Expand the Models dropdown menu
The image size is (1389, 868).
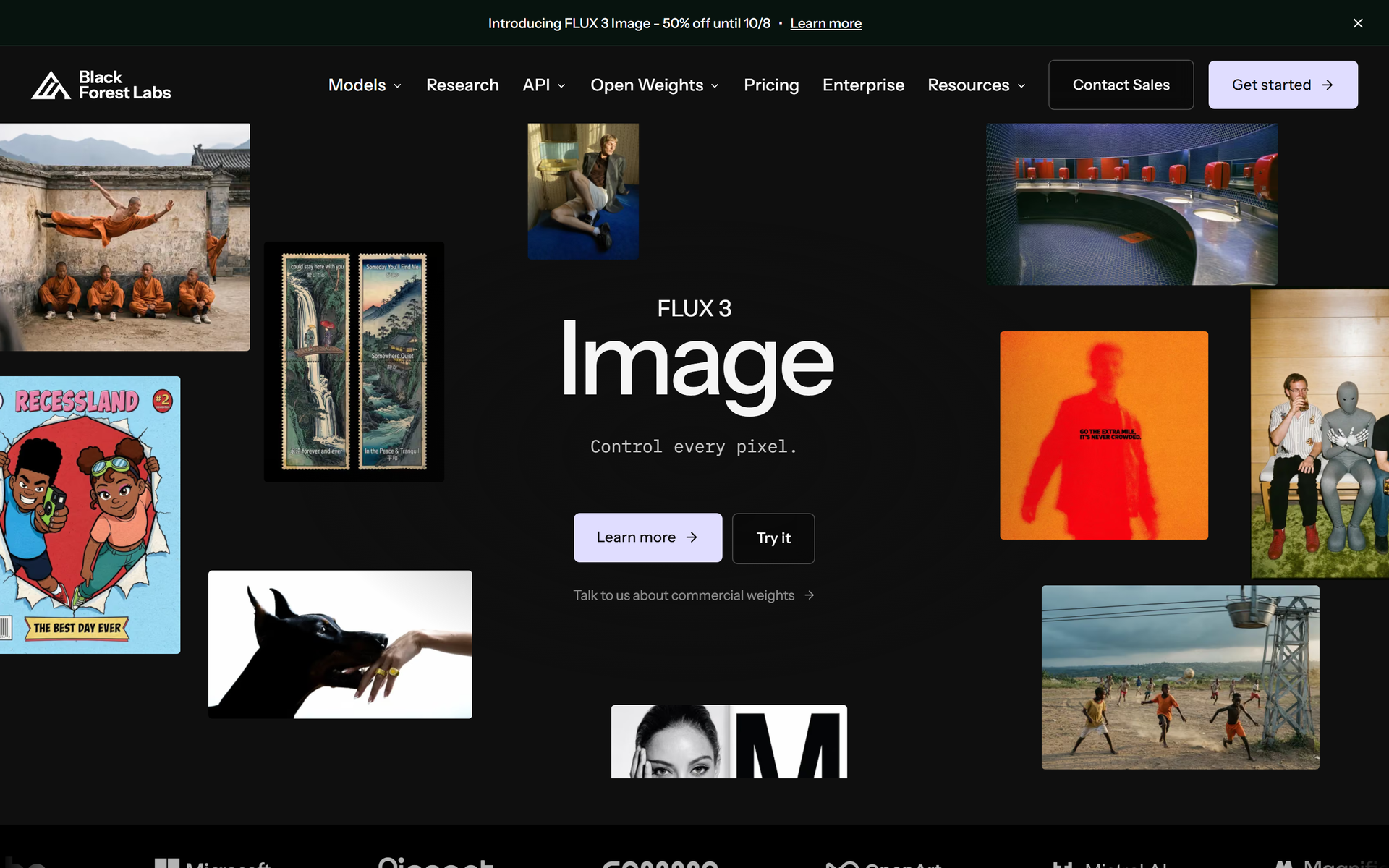point(365,85)
